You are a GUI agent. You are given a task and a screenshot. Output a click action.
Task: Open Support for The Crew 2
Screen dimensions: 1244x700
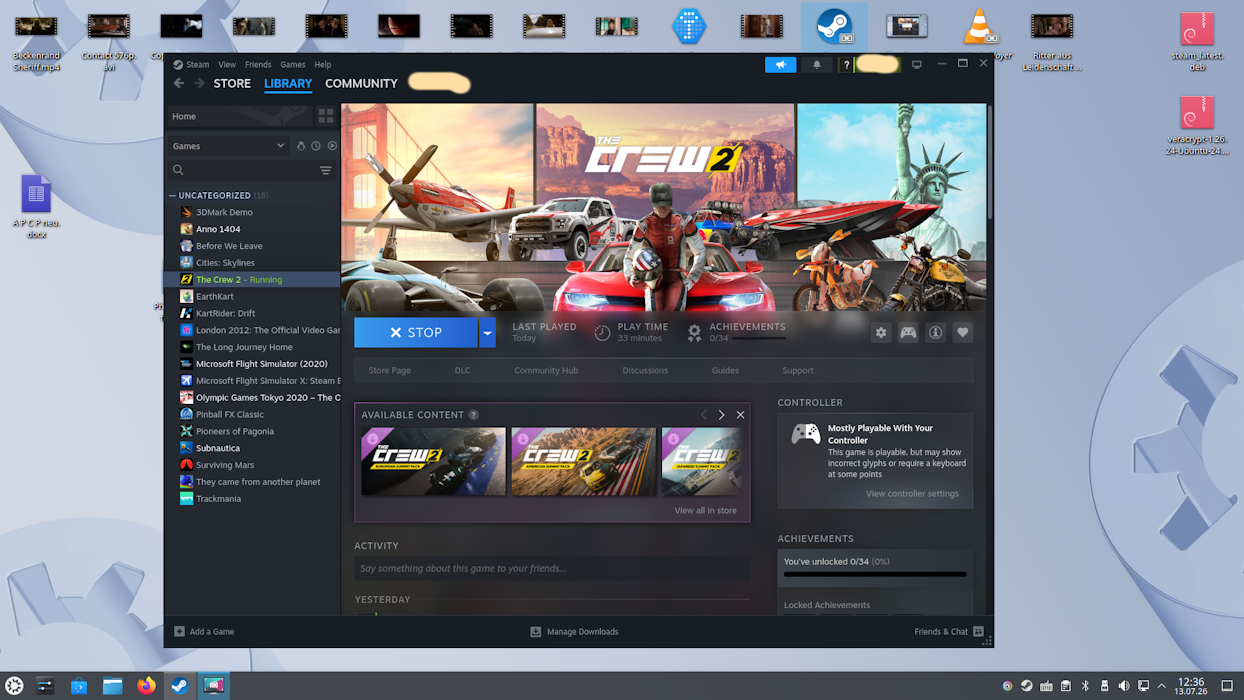pyautogui.click(x=798, y=370)
